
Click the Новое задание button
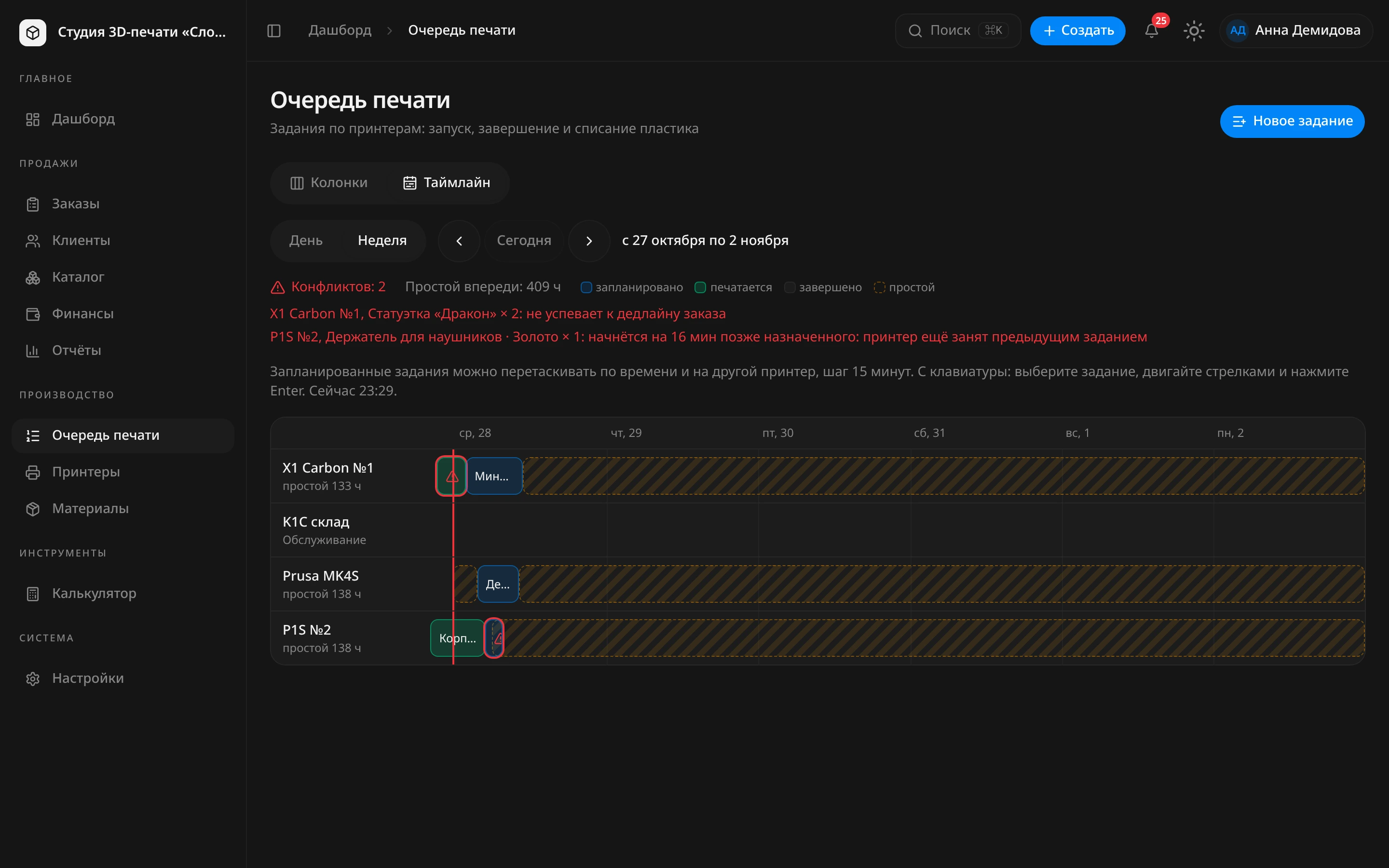coord(1292,121)
